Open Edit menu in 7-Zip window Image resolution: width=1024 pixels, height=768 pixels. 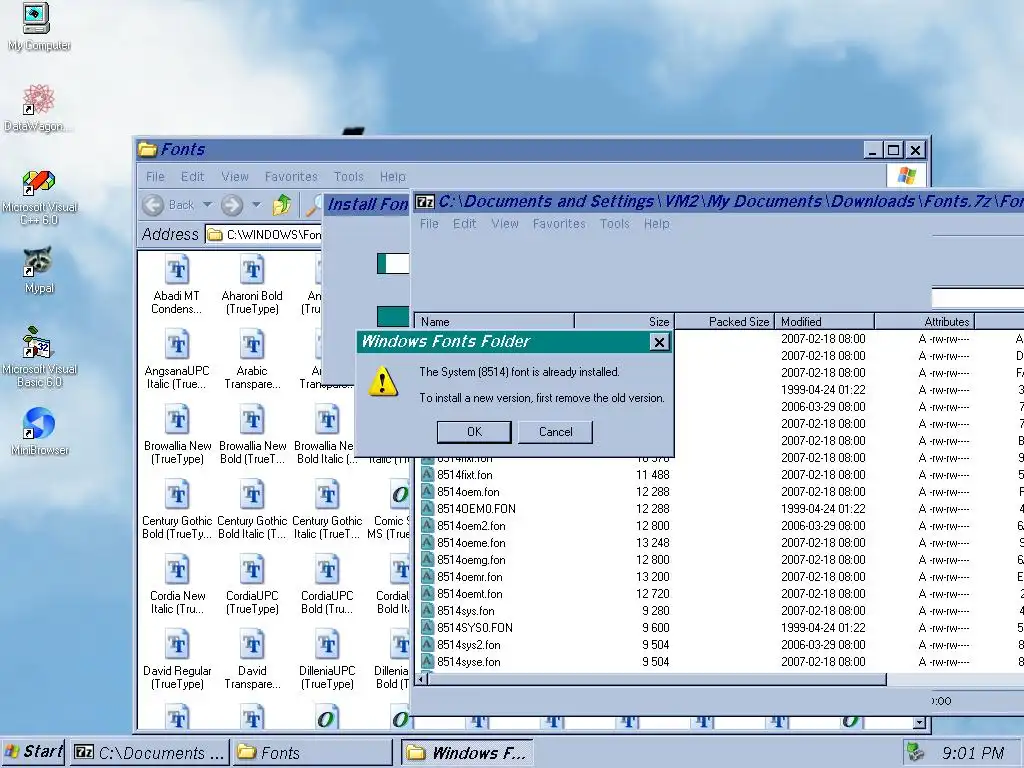(464, 223)
